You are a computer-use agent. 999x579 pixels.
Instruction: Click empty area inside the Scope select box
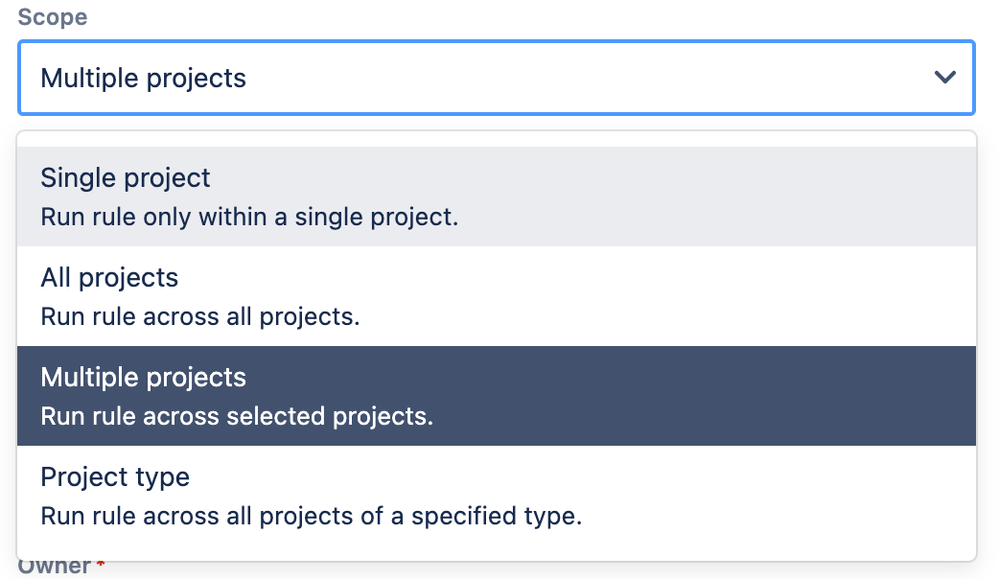pyautogui.click(x=600, y=77)
